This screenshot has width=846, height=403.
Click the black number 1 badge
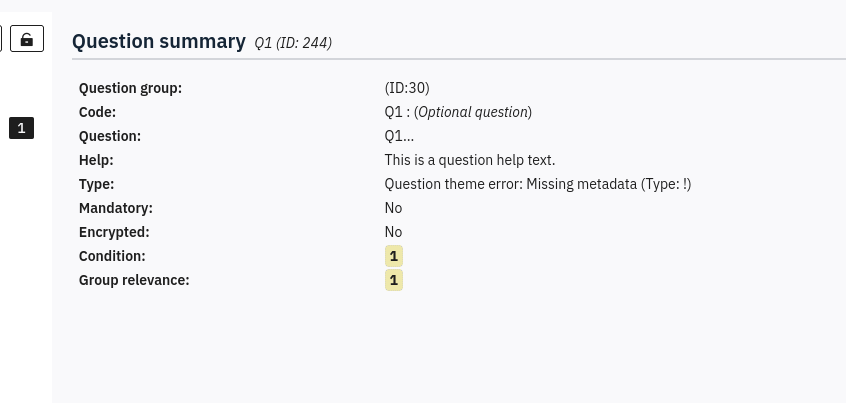point(22,128)
